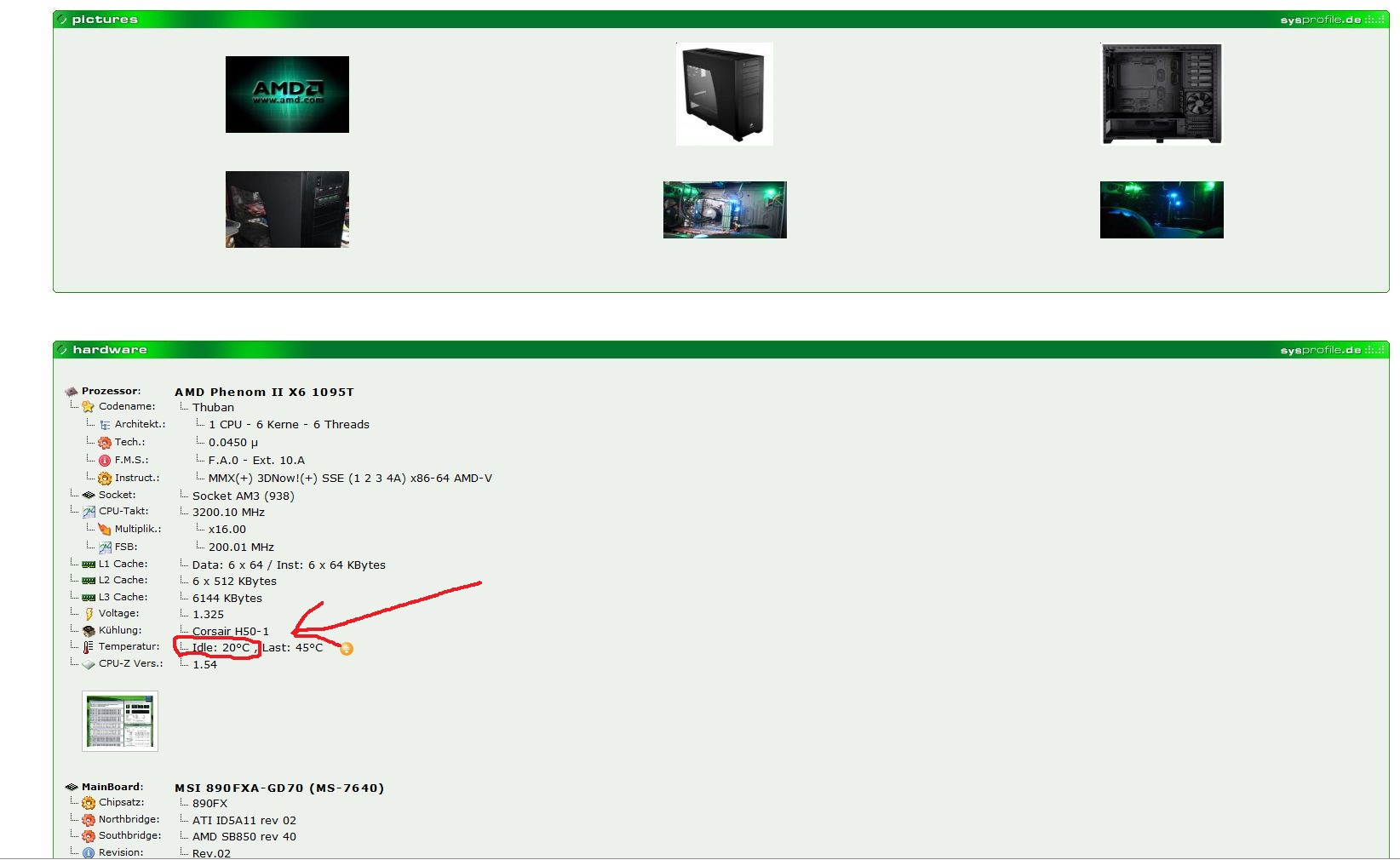The height and width of the screenshot is (860, 1400).
Task: Select the AMD Phenom II X6 1095T heading
Action: pyautogui.click(x=264, y=393)
